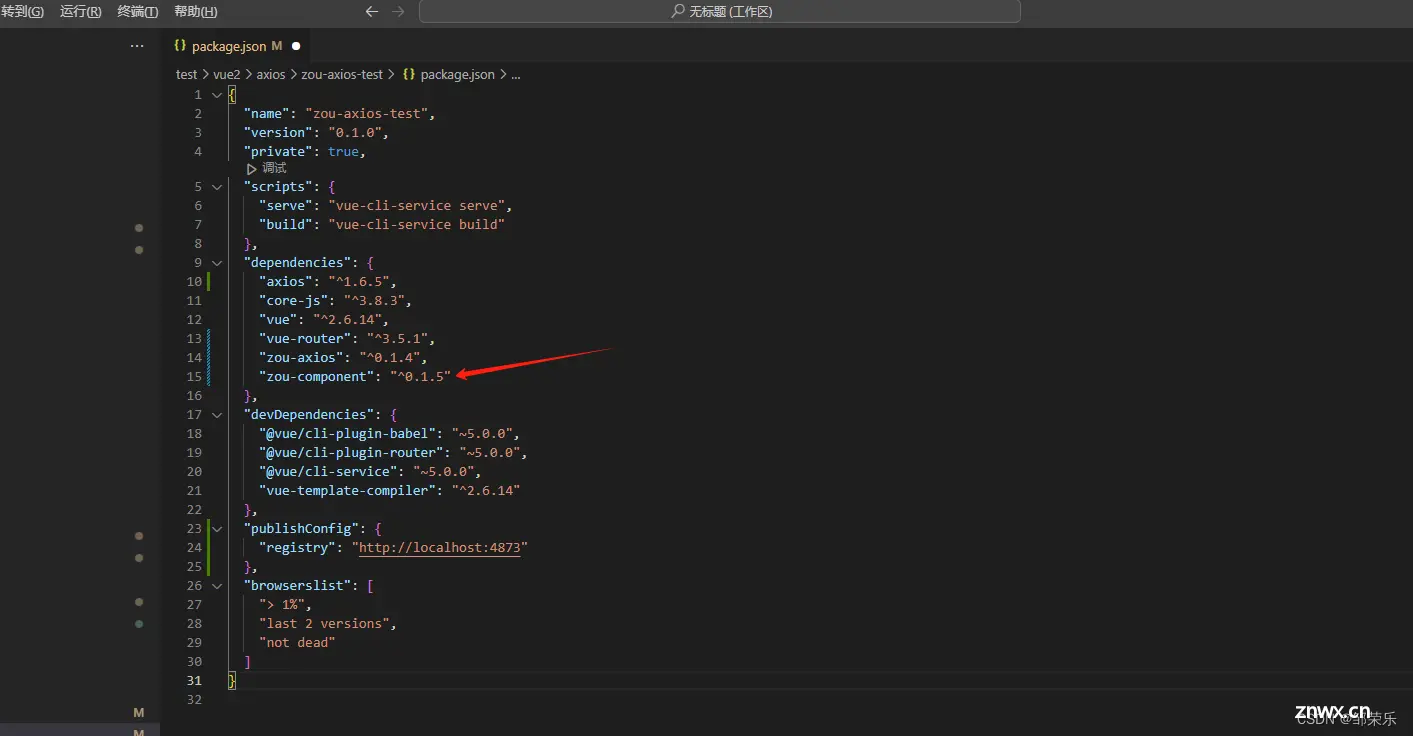Collapse the browserslist block fold arrow
Viewport: 1413px width, 736px height.
216,586
